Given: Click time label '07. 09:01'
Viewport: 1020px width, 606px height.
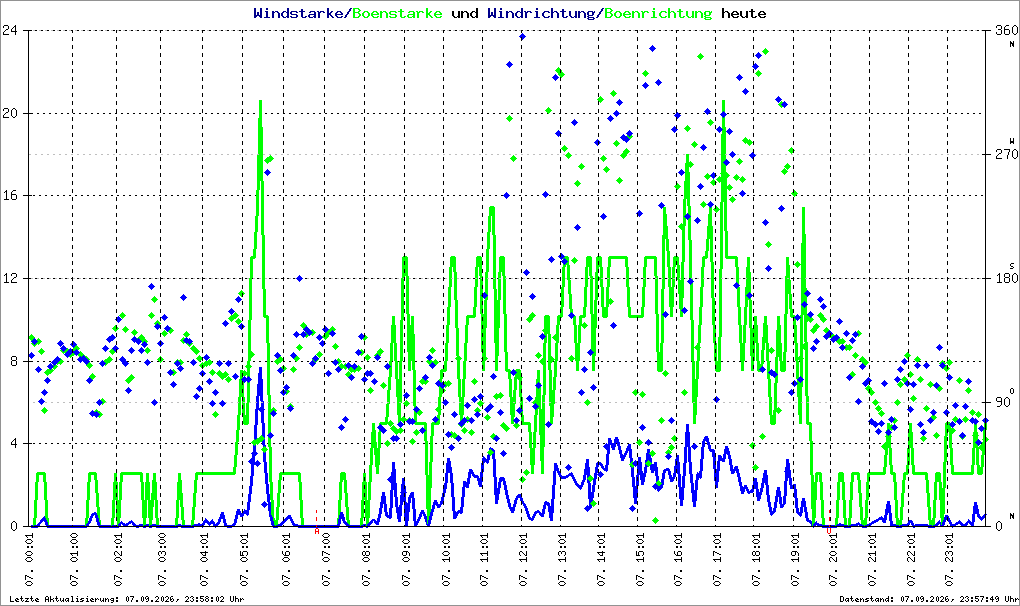Looking at the screenshot, I should click(406, 560).
